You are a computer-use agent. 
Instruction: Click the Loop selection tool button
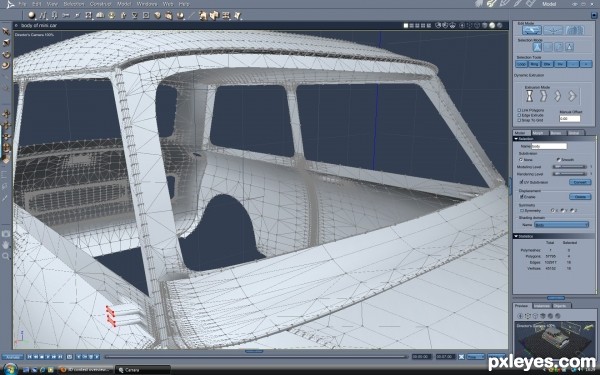coord(522,64)
